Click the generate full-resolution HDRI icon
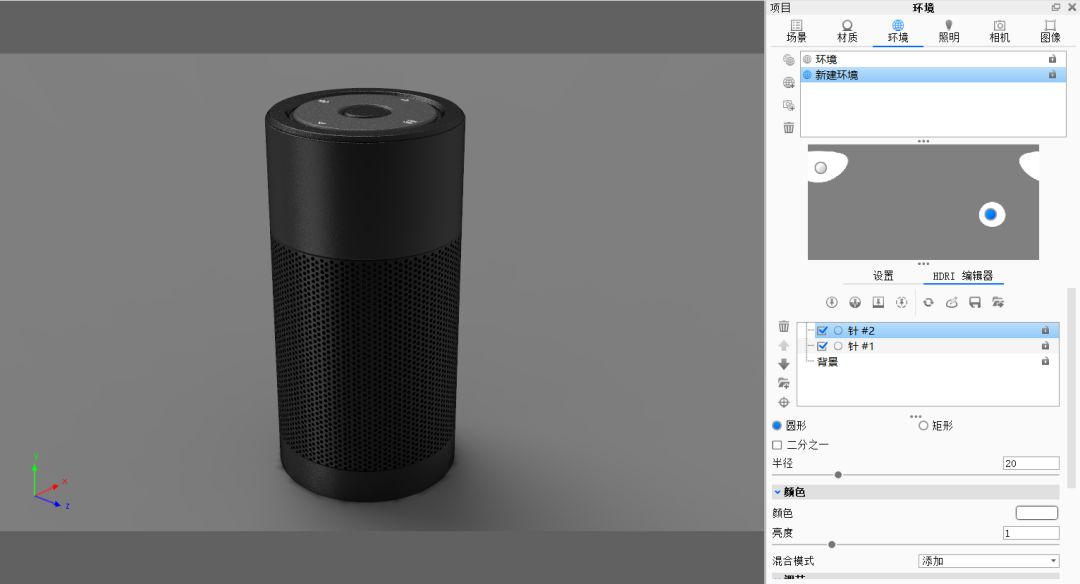 (x=952, y=302)
